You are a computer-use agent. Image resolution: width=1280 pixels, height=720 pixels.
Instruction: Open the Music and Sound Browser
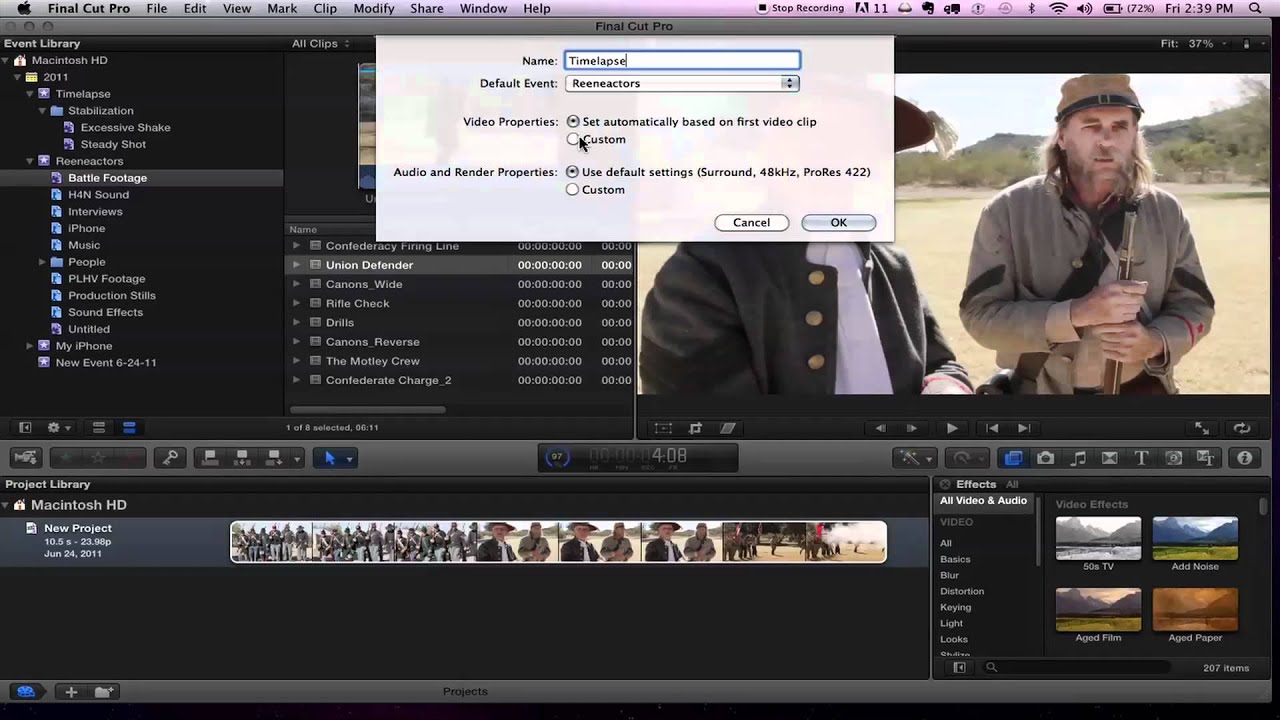(x=1078, y=458)
